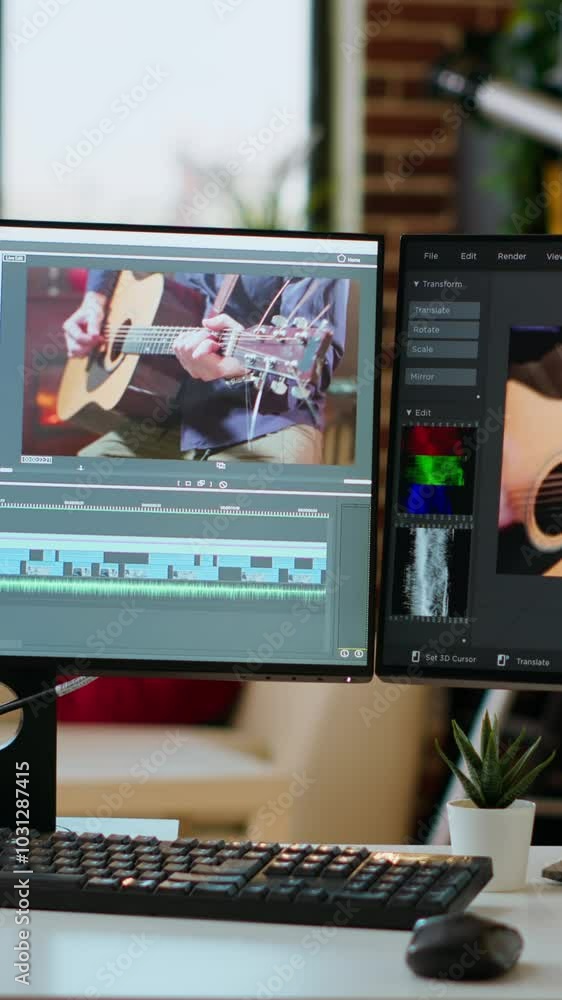The image size is (562, 1000).
Task: Click the right round icon at timeline bottom-right
Action: point(359,654)
